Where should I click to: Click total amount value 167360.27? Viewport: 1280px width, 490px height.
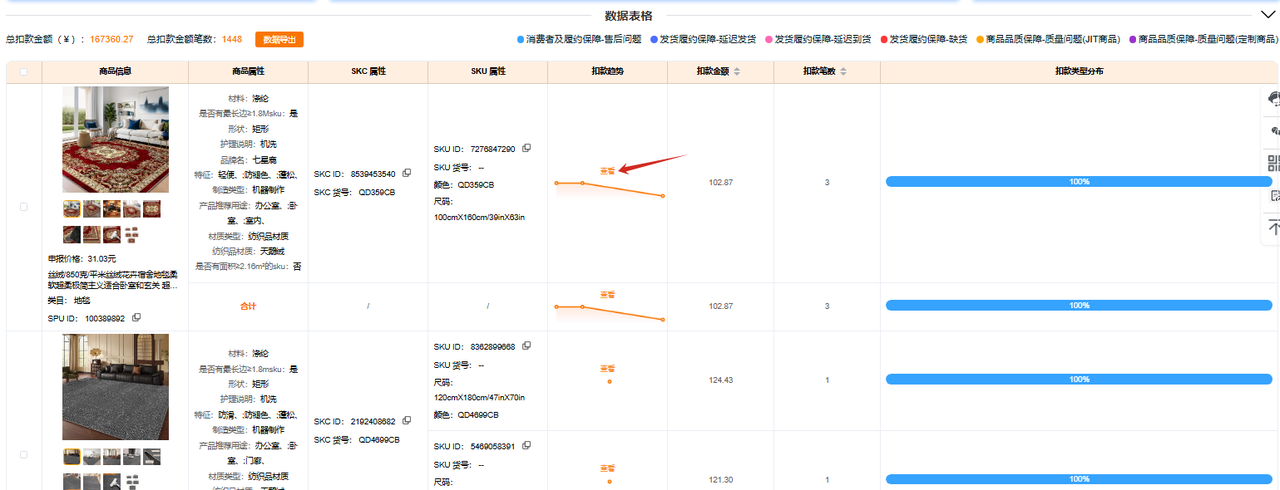pyautogui.click(x=111, y=39)
